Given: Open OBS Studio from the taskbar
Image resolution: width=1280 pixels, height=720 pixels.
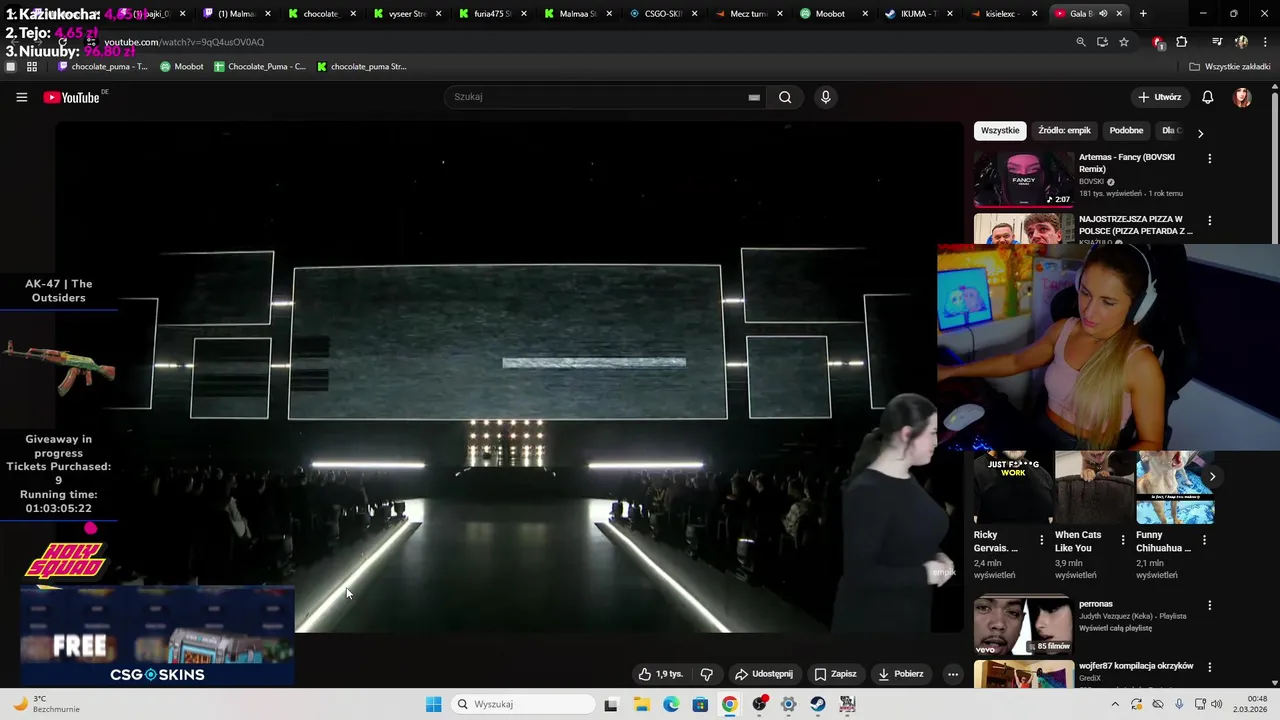Looking at the screenshot, I should click(x=759, y=704).
